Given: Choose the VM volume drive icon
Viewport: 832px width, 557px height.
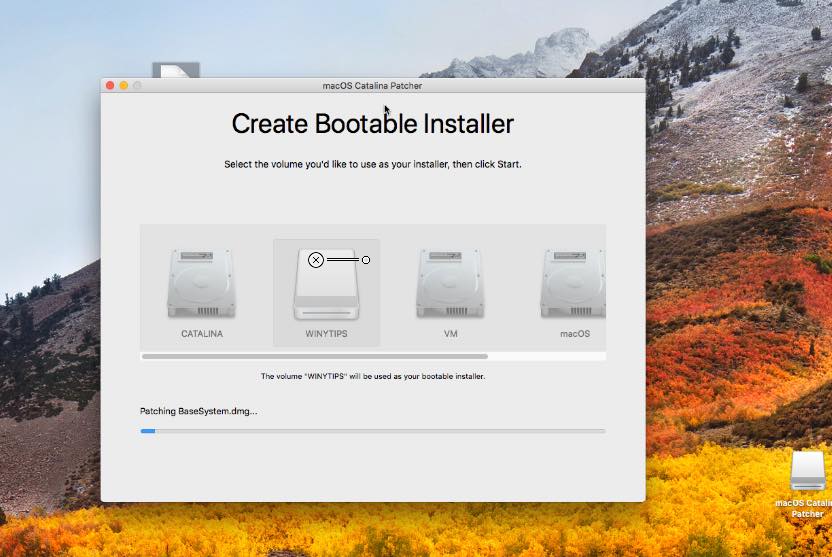Looking at the screenshot, I should (450, 283).
